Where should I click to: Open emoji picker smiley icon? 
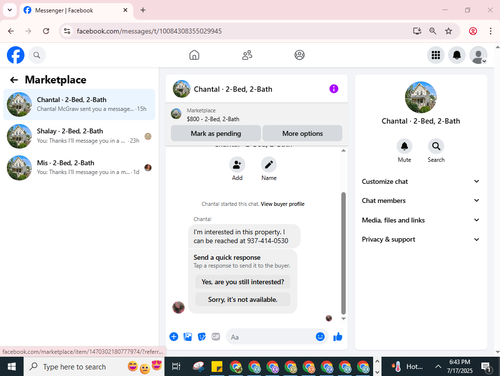point(320,337)
